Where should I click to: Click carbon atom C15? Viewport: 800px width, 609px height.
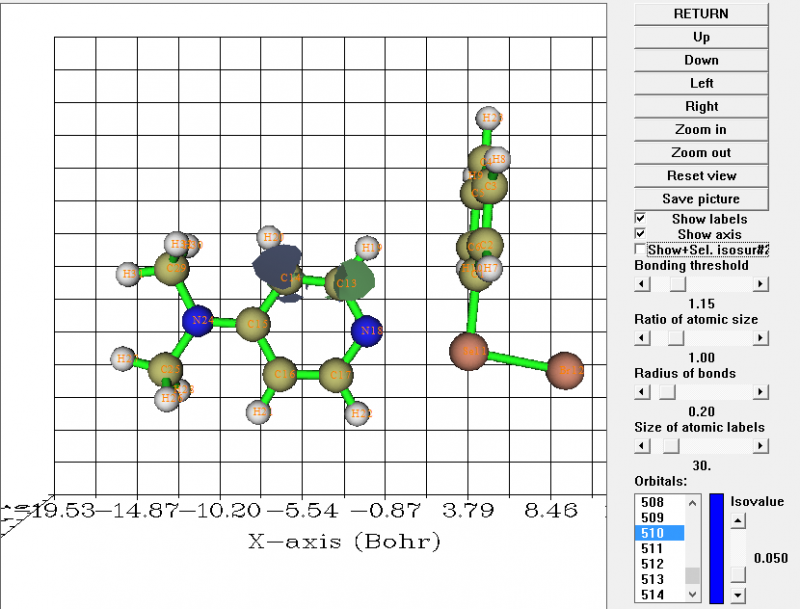[x=253, y=324]
